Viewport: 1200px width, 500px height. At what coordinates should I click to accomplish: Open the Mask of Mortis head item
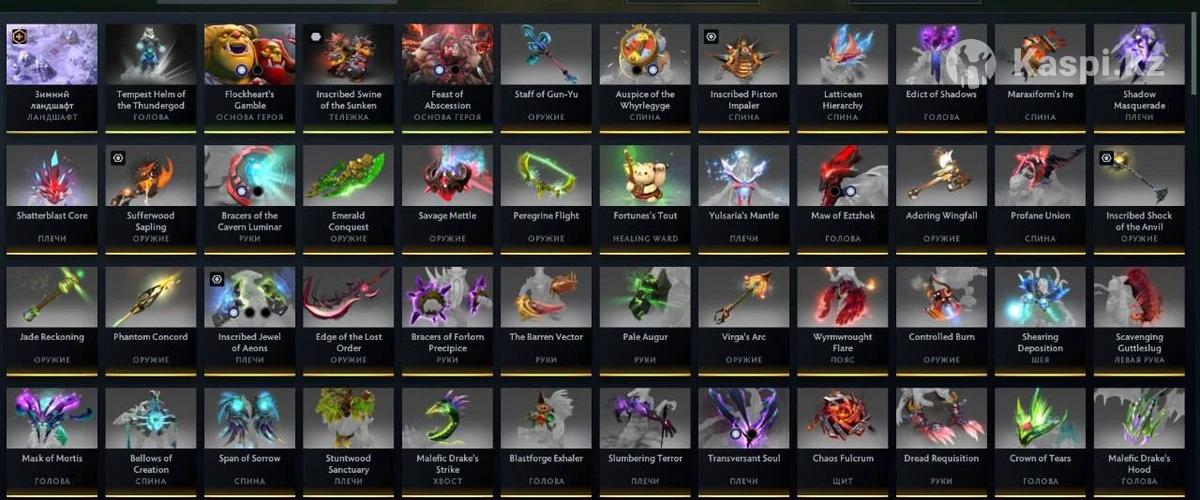(x=52, y=437)
